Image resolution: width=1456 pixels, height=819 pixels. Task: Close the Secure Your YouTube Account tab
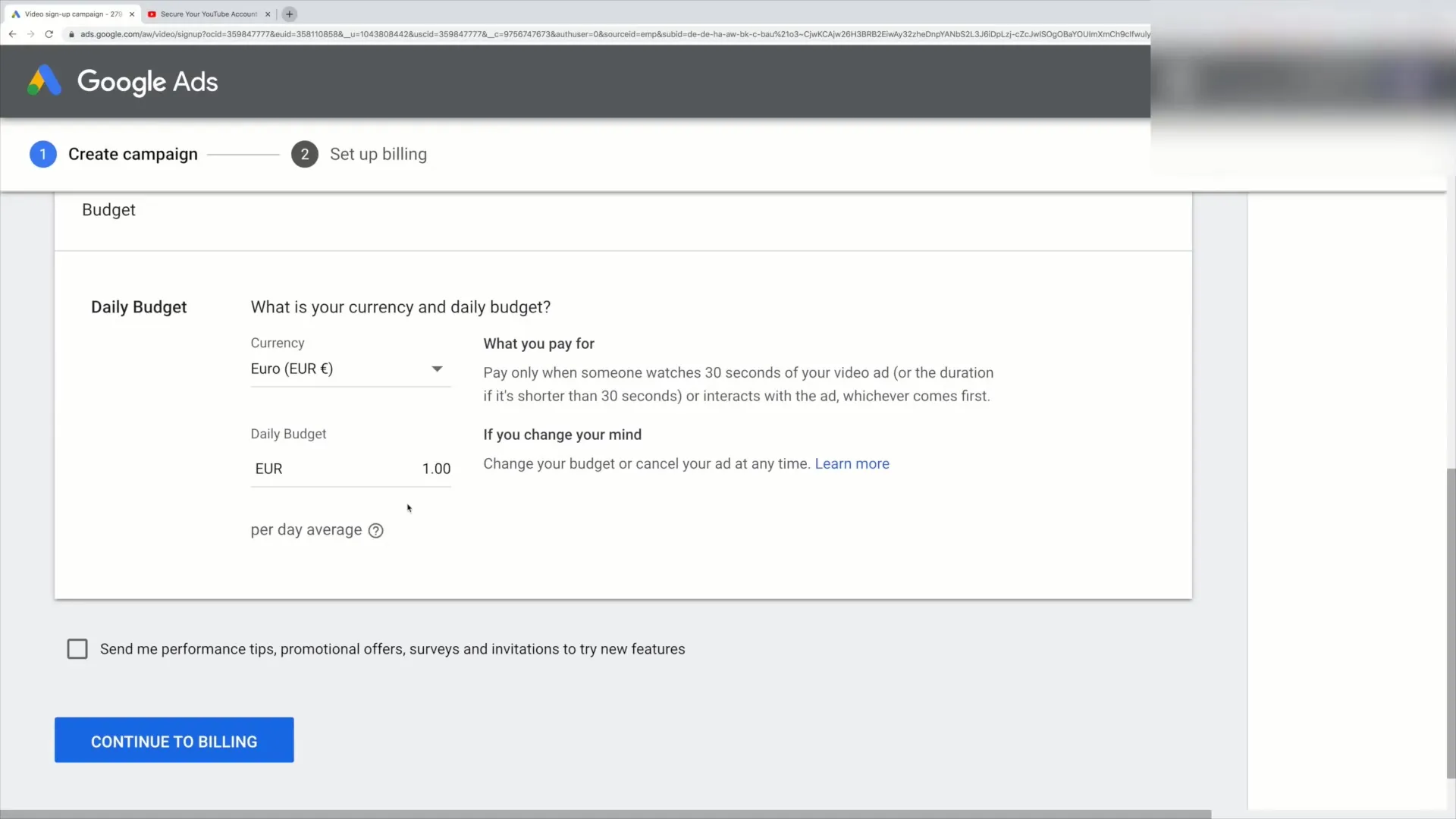coord(268,14)
